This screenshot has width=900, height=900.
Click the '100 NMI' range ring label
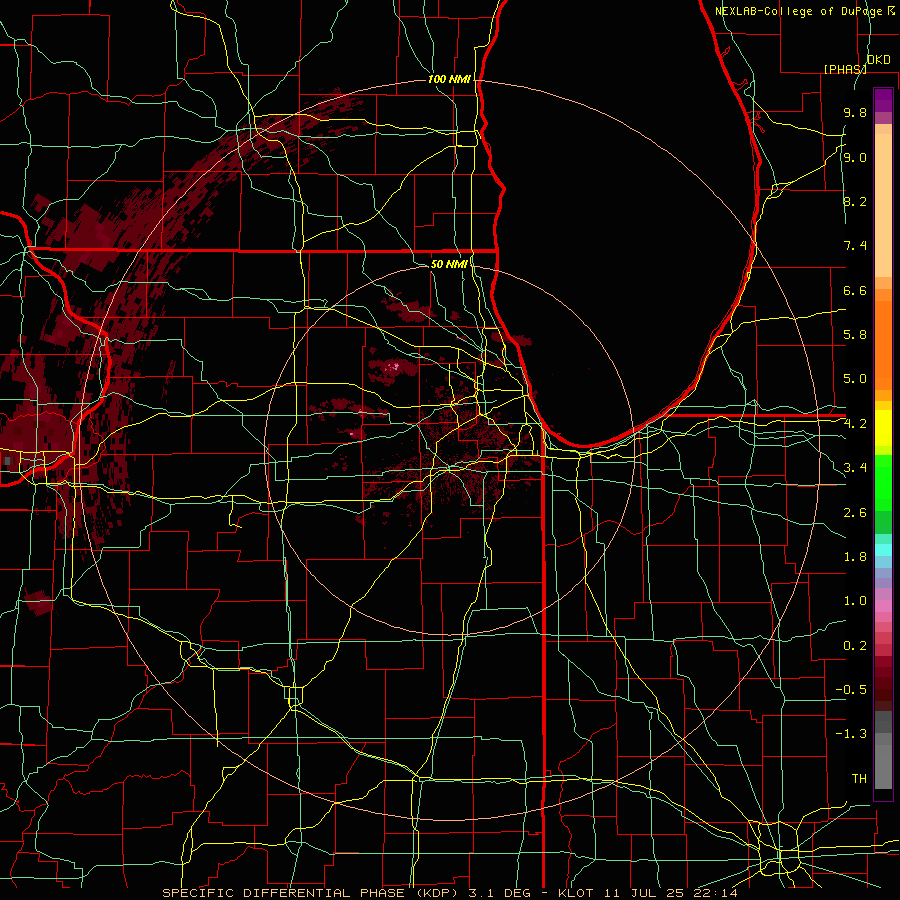(449, 79)
